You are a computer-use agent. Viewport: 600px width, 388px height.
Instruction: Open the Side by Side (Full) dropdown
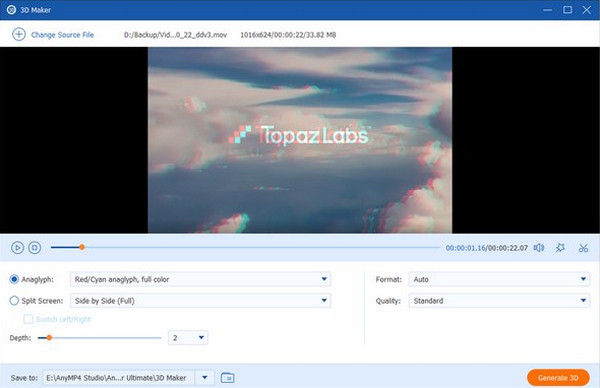point(201,301)
